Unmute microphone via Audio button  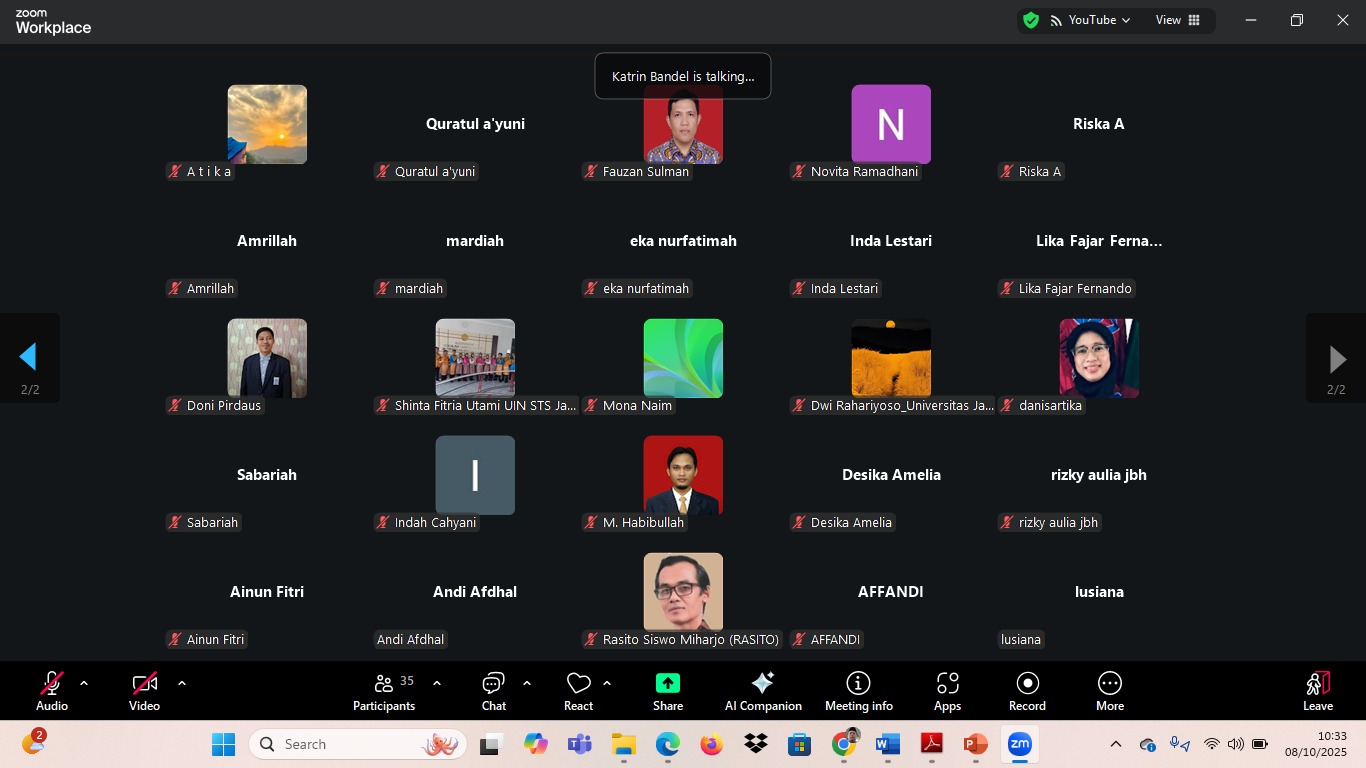point(52,692)
